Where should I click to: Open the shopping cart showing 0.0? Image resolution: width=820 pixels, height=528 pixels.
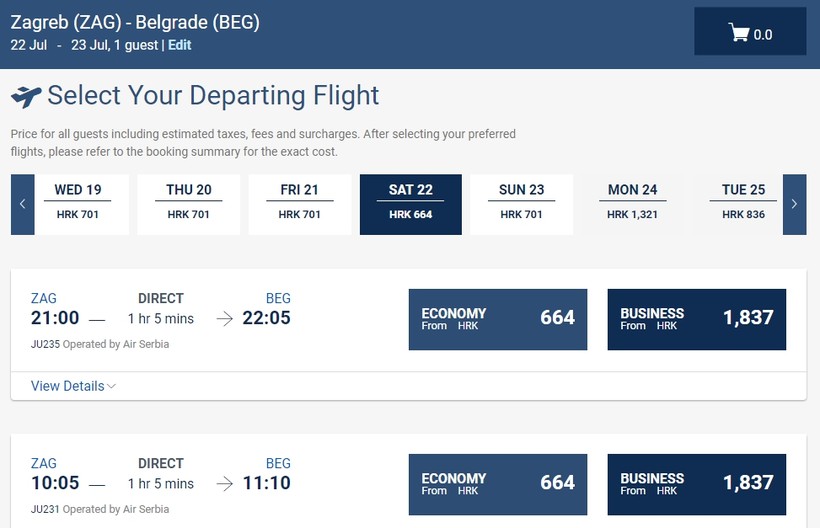pos(751,34)
